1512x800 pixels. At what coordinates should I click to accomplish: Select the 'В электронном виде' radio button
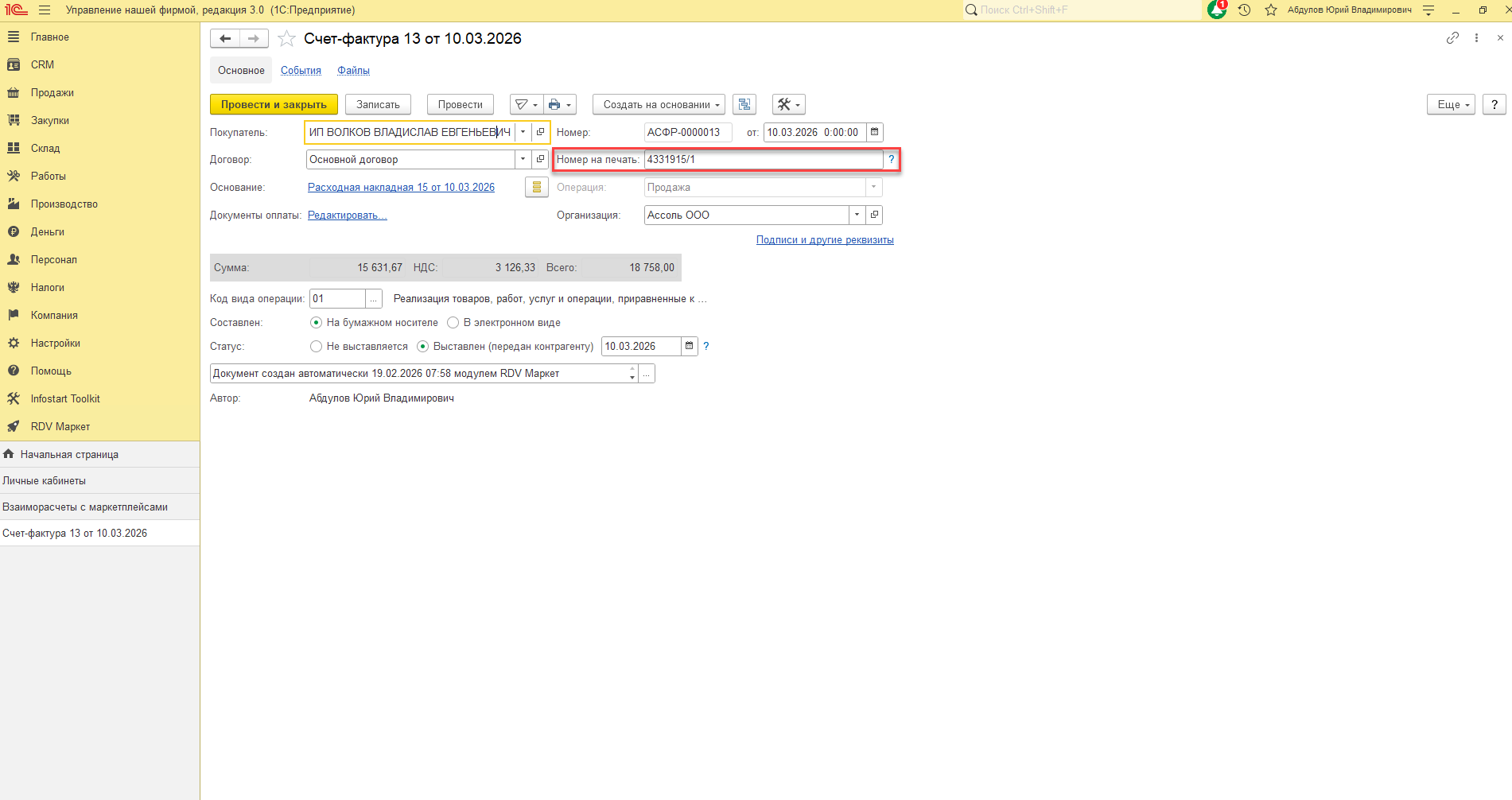pyautogui.click(x=453, y=323)
